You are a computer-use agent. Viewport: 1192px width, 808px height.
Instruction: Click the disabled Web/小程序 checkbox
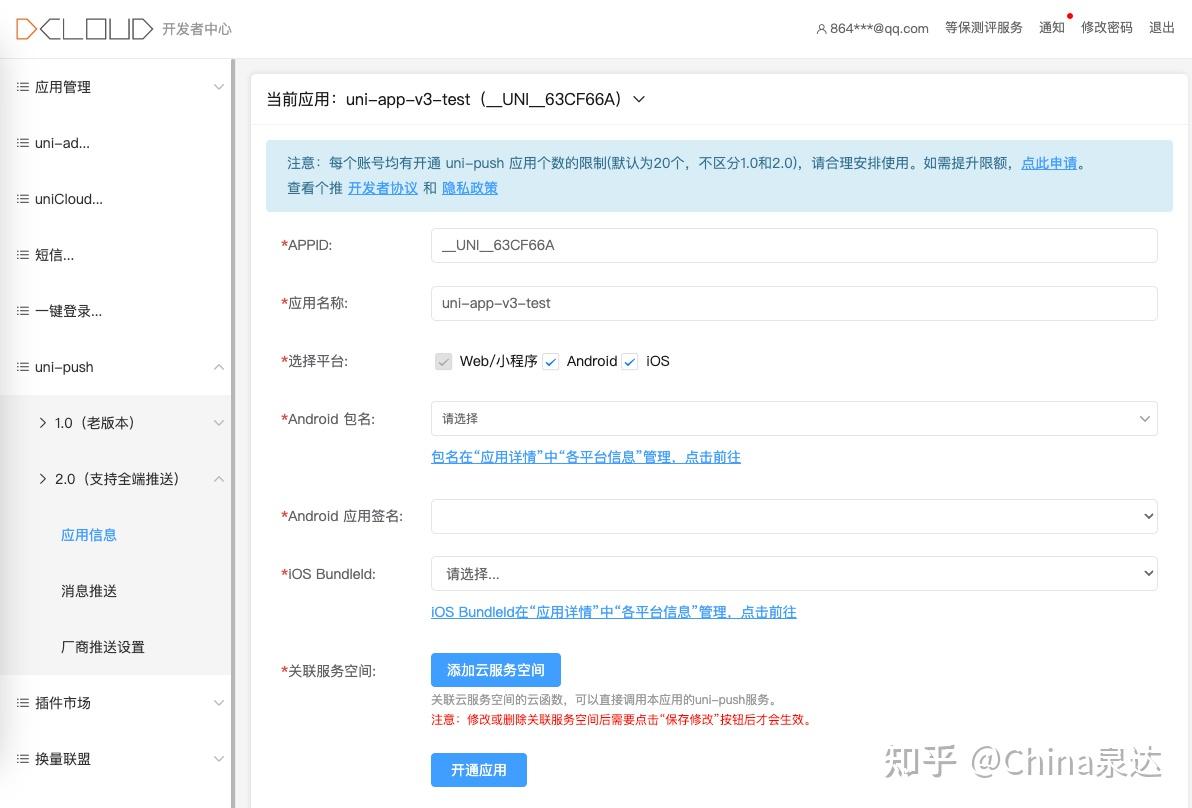444,361
